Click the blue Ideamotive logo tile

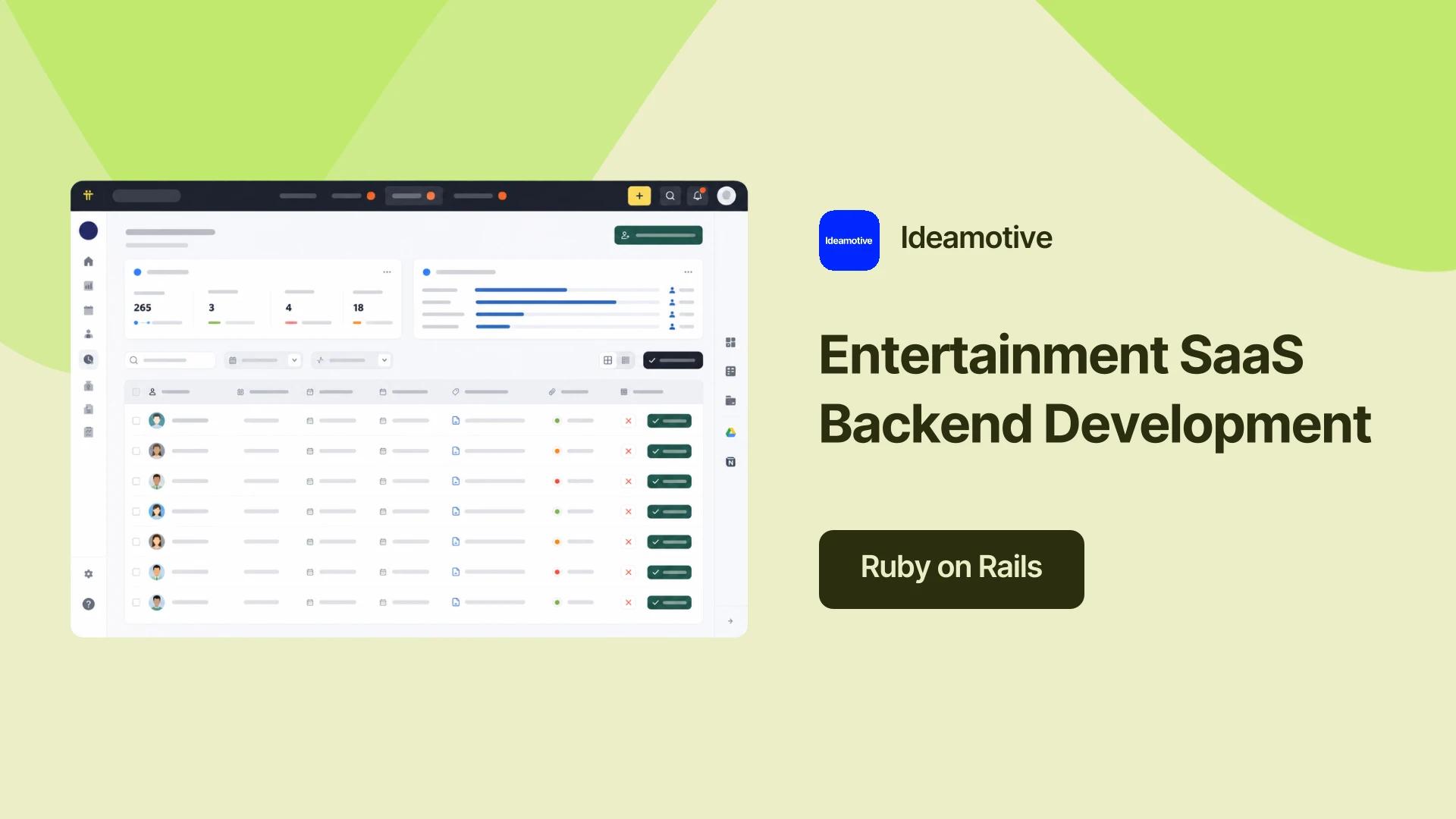[849, 240]
